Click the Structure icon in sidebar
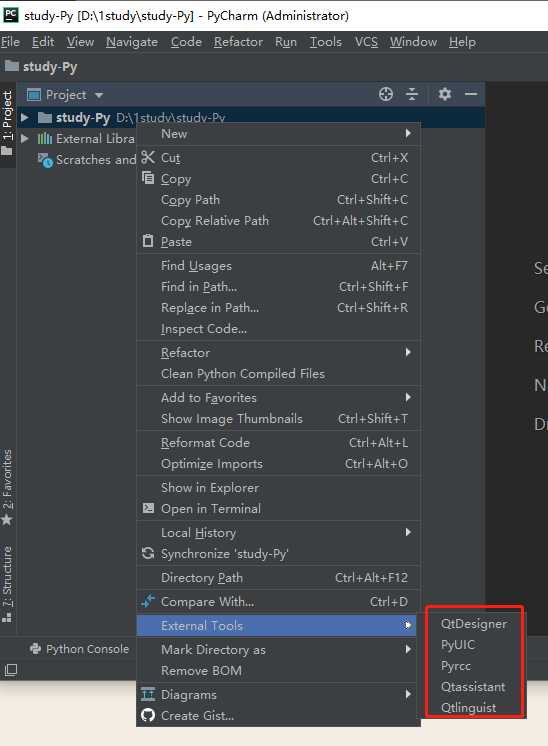The width and height of the screenshot is (548, 746). (7, 618)
